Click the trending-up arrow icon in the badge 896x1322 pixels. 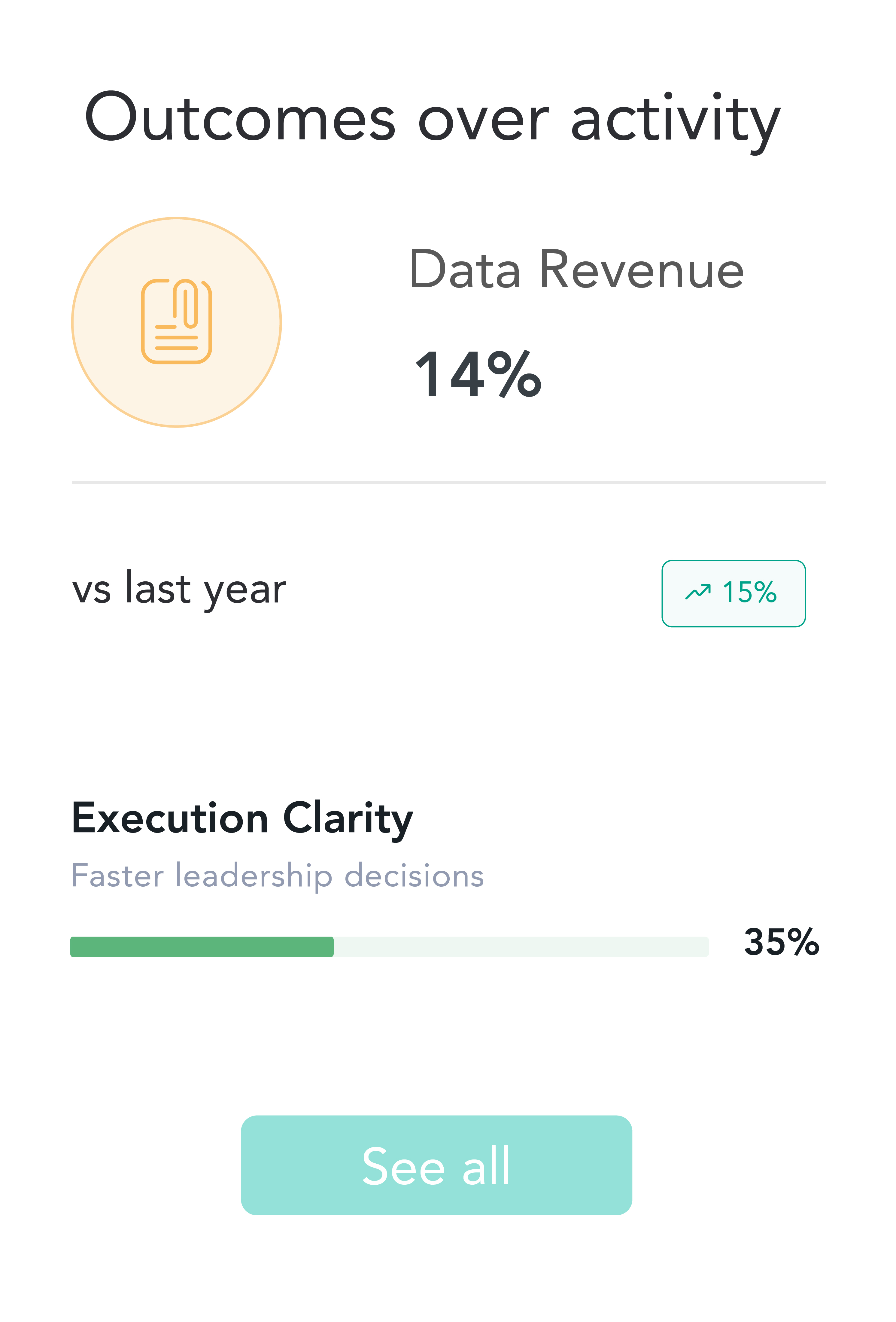697,592
